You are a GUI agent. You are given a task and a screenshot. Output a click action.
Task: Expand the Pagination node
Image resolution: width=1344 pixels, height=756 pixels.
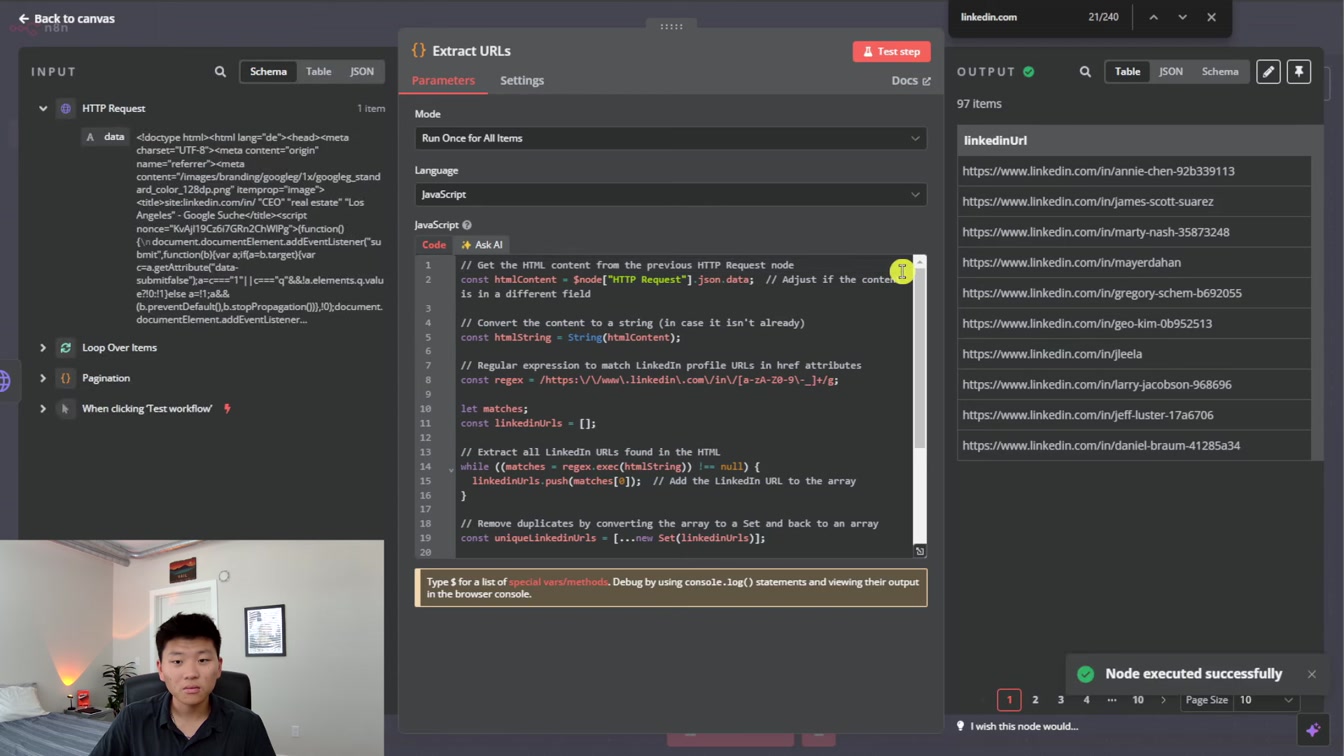pyautogui.click(x=43, y=378)
